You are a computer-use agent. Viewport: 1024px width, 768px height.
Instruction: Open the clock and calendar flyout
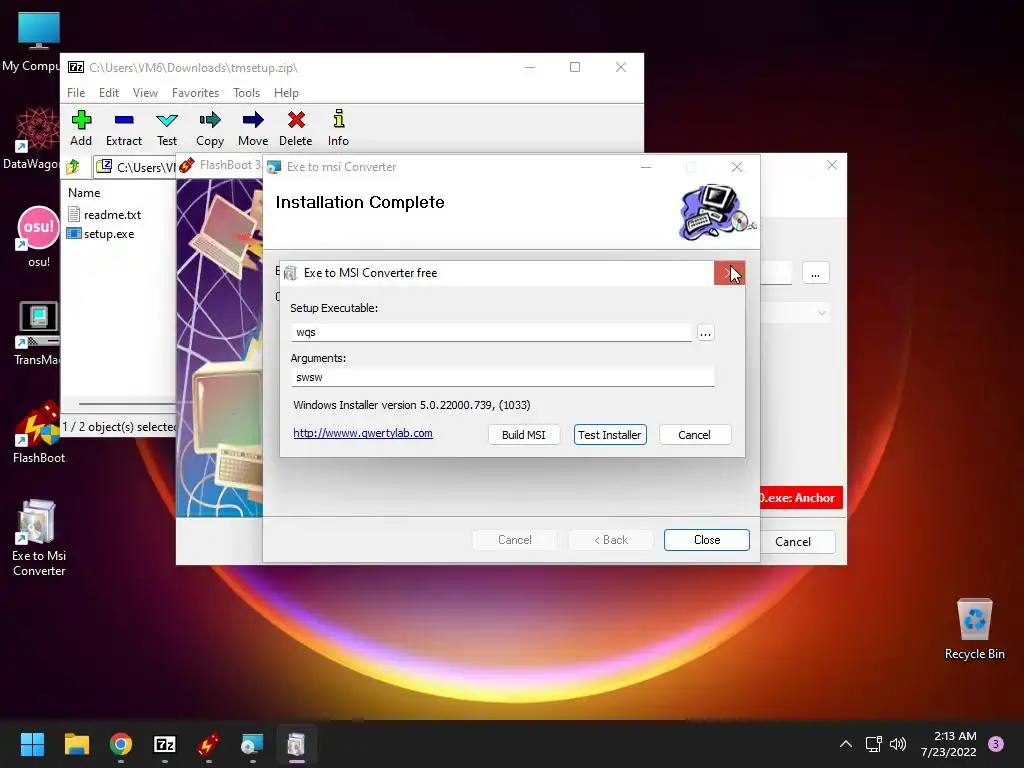[949, 744]
